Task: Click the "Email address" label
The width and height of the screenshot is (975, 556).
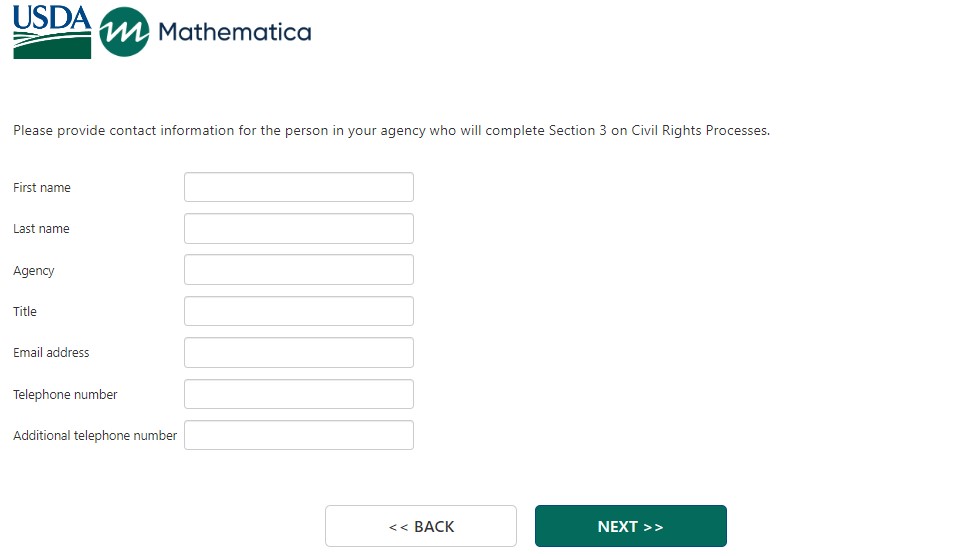Action: pos(51,353)
